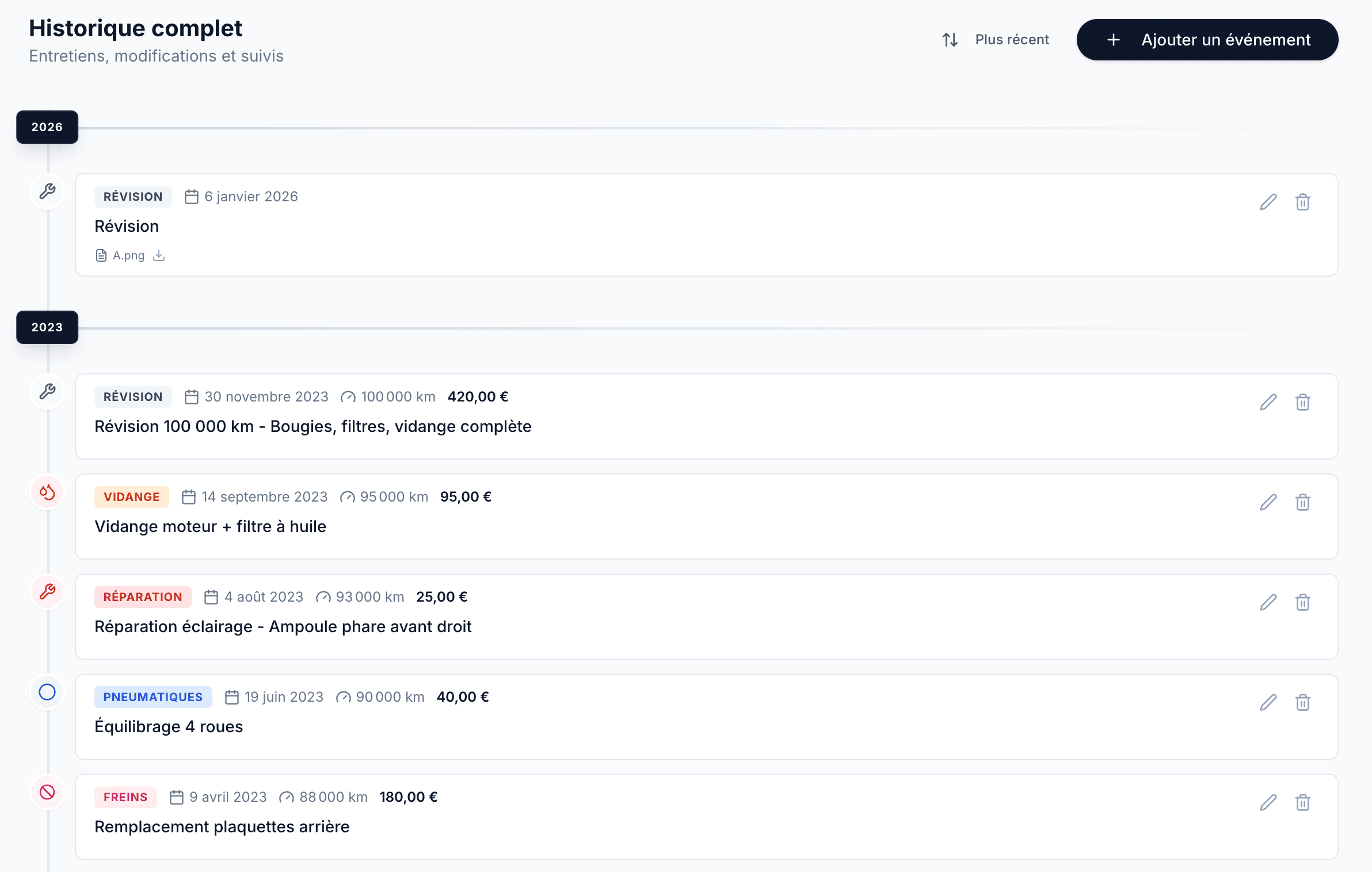Delete the Vidange moteur + filtre à huile event
Viewport: 1372px width, 872px height.
tap(1303, 502)
